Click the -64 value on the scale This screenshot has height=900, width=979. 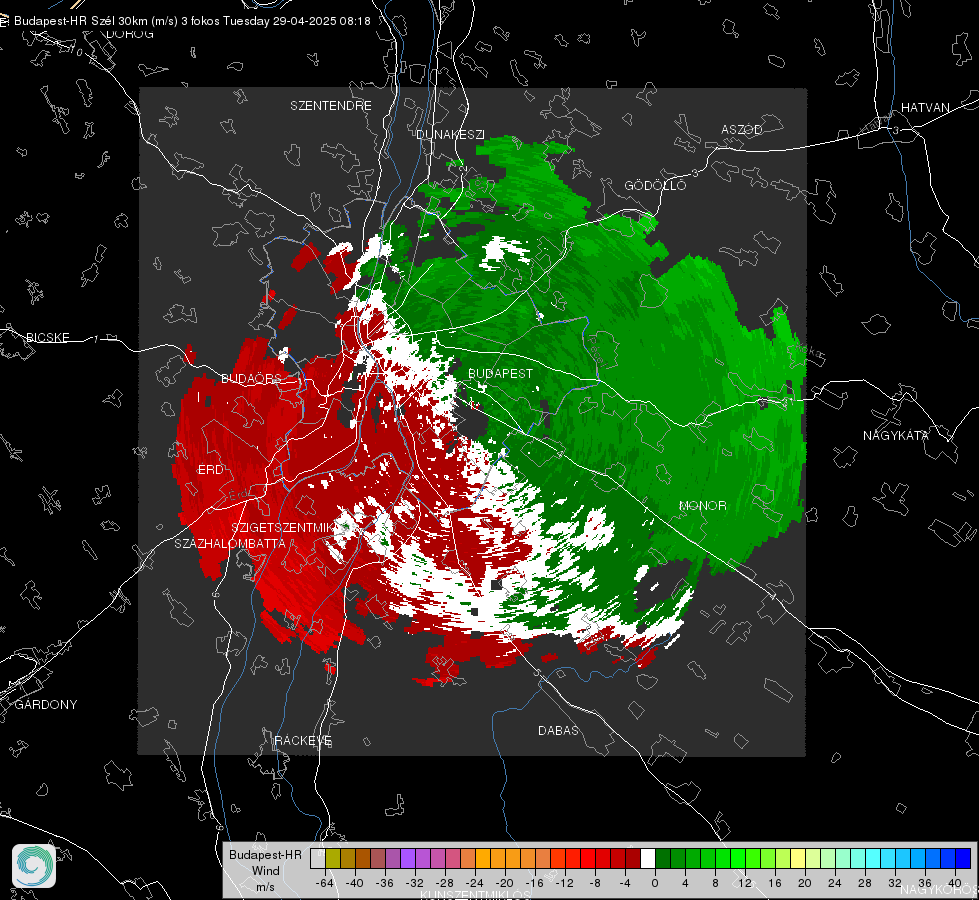tap(325, 883)
